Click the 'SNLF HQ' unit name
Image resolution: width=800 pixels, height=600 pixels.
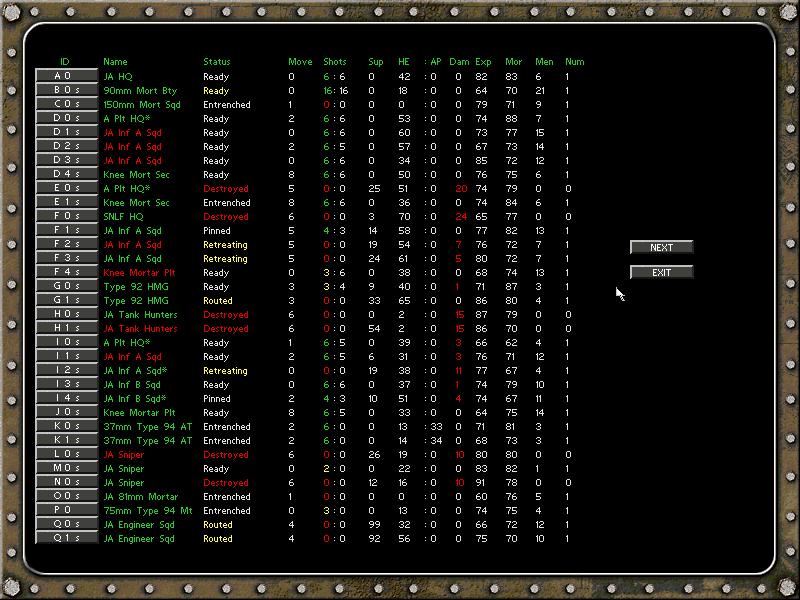[x=123, y=217]
